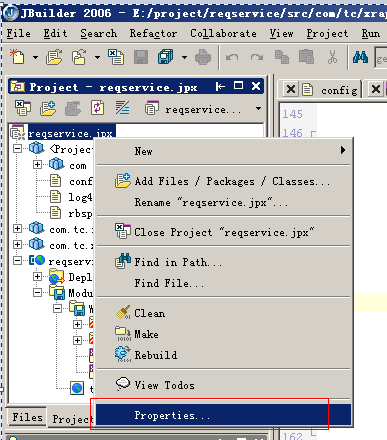Switch to the config editor tab

pyautogui.click(x=339, y=90)
